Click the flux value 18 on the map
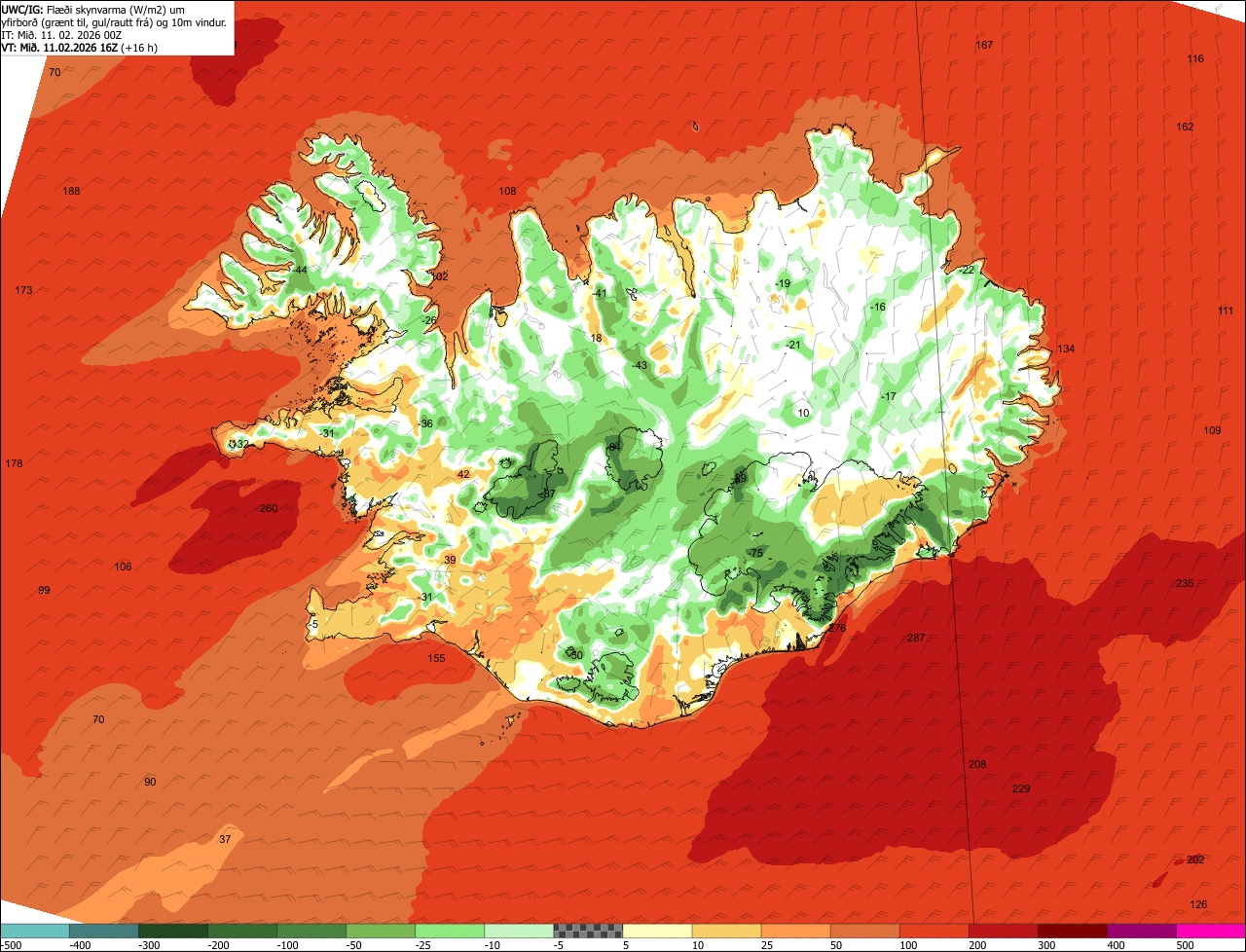1246x952 pixels. tap(596, 339)
